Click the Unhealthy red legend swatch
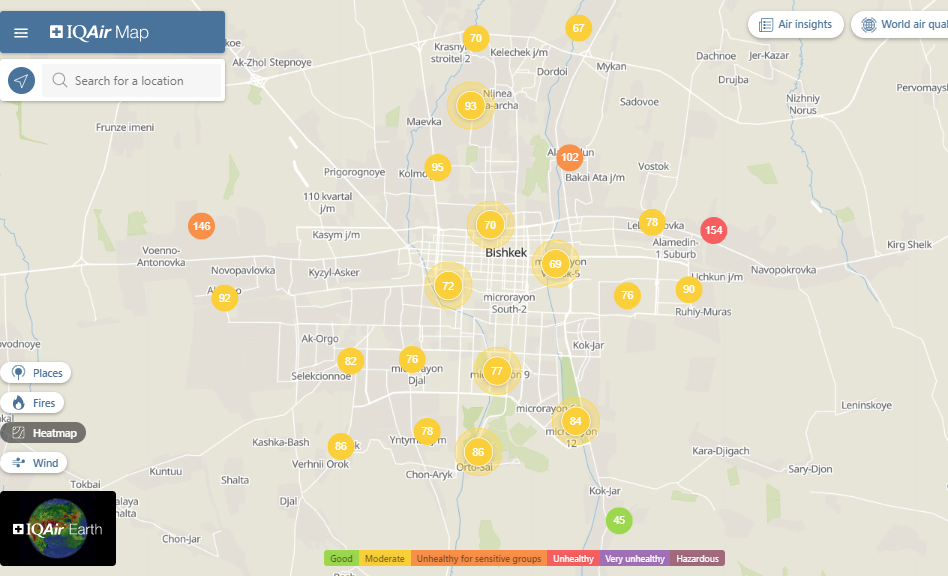This screenshot has height=576, width=948. (573, 559)
